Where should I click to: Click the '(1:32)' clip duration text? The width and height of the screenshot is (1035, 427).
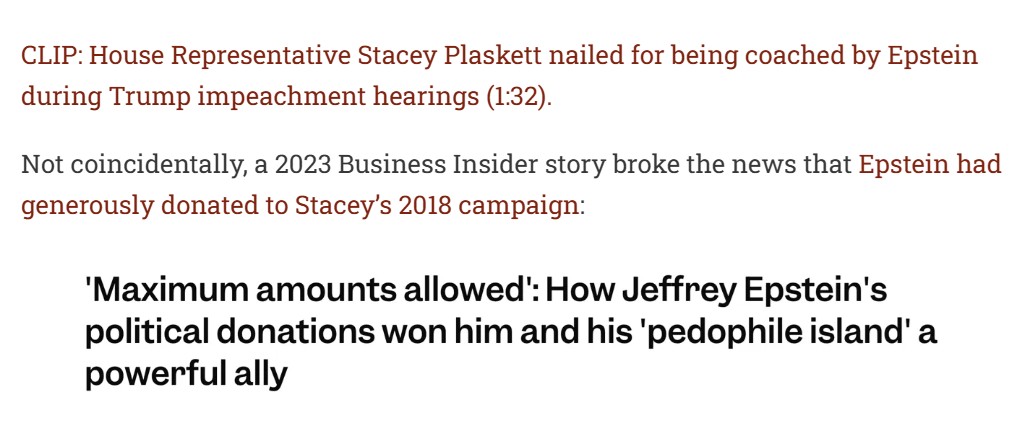(516, 98)
